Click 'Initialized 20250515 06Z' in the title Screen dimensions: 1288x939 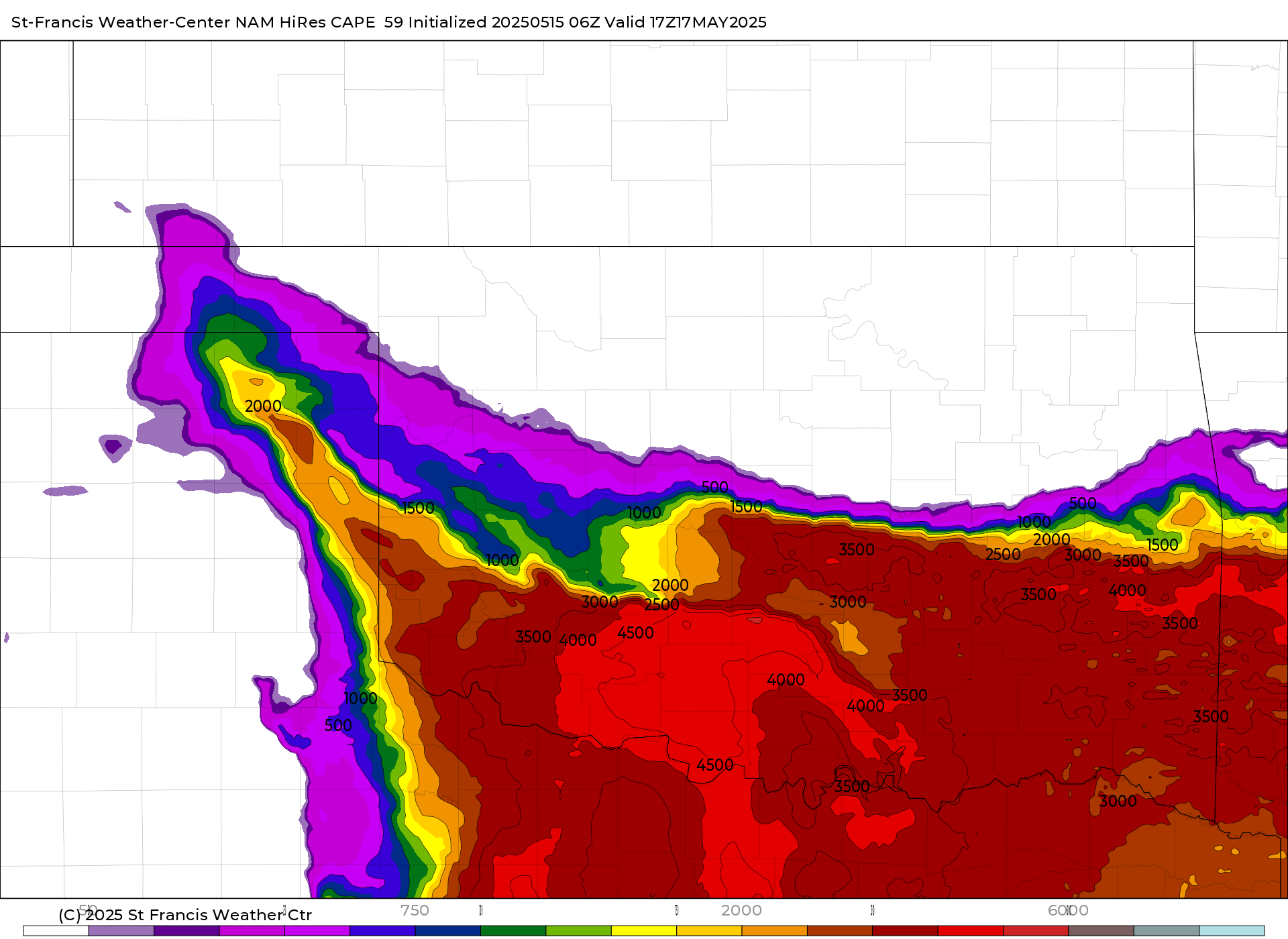point(504,22)
